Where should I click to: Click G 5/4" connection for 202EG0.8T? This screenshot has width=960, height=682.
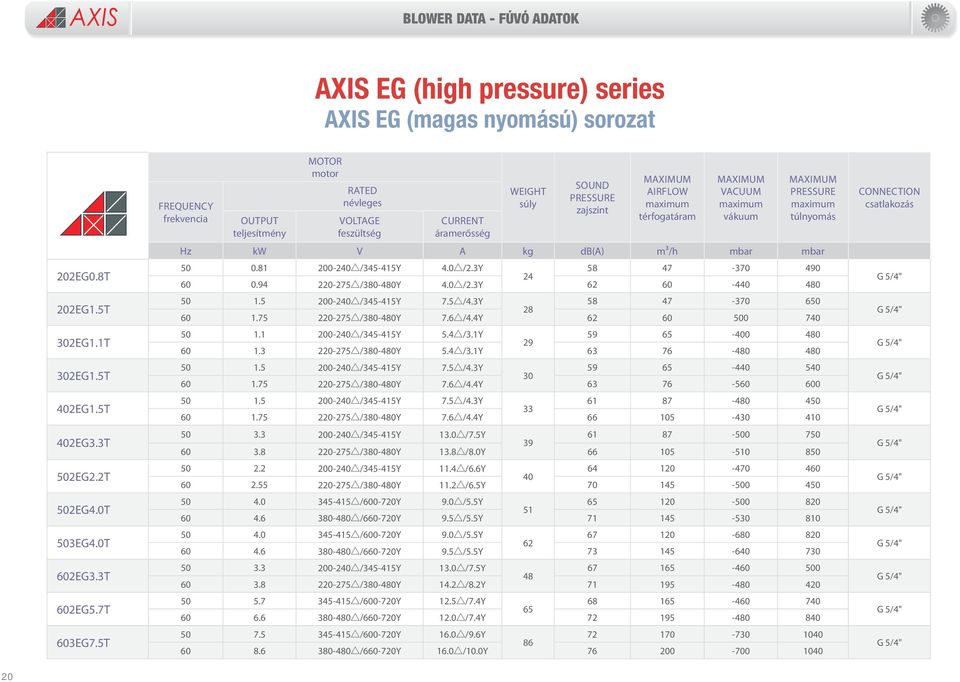pyautogui.click(x=889, y=276)
